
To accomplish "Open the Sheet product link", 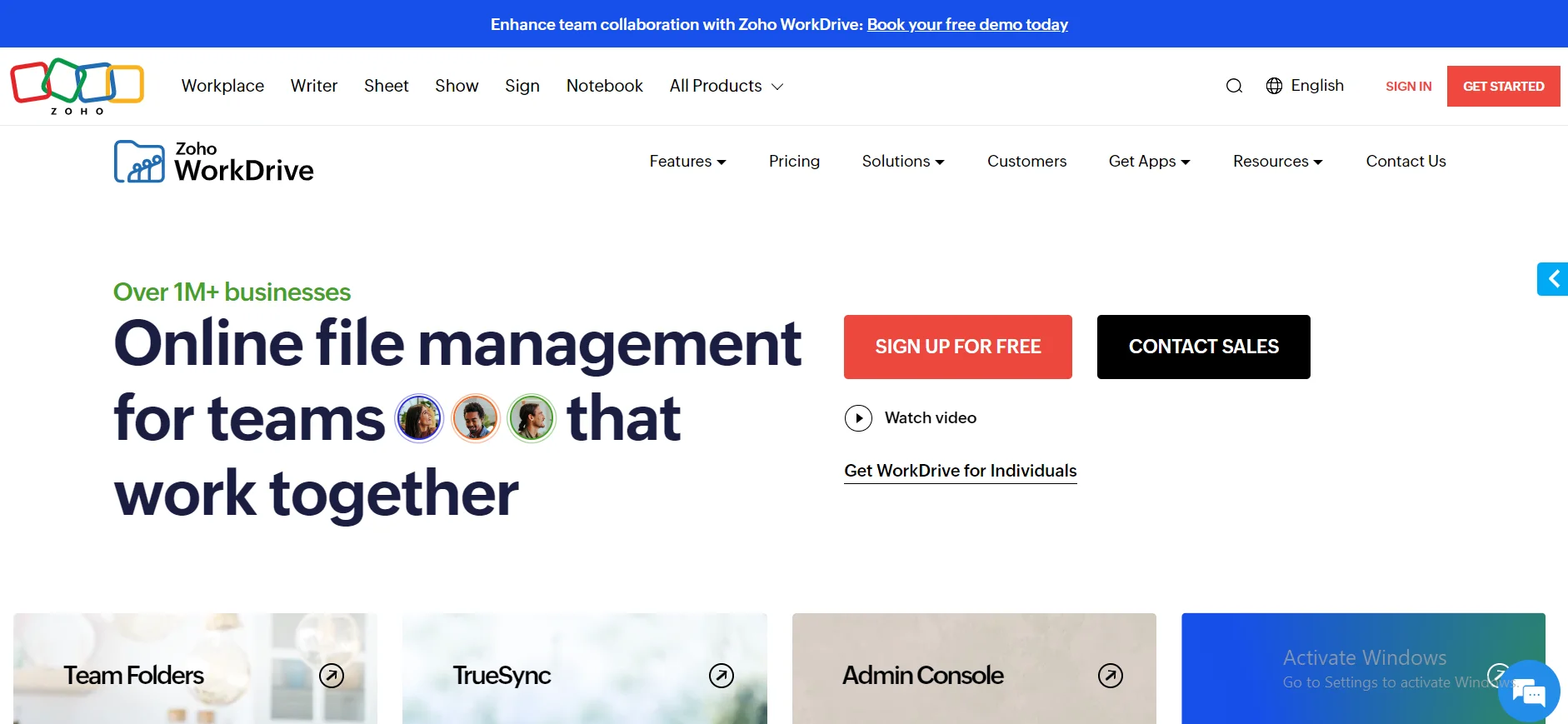I will [x=387, y=86].
